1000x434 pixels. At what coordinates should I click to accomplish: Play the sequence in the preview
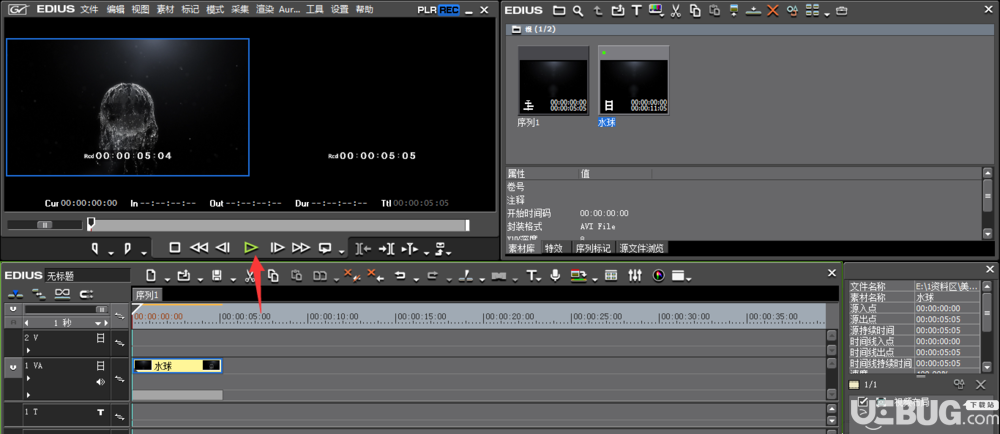pyautogui.click(x=251, y=248)
